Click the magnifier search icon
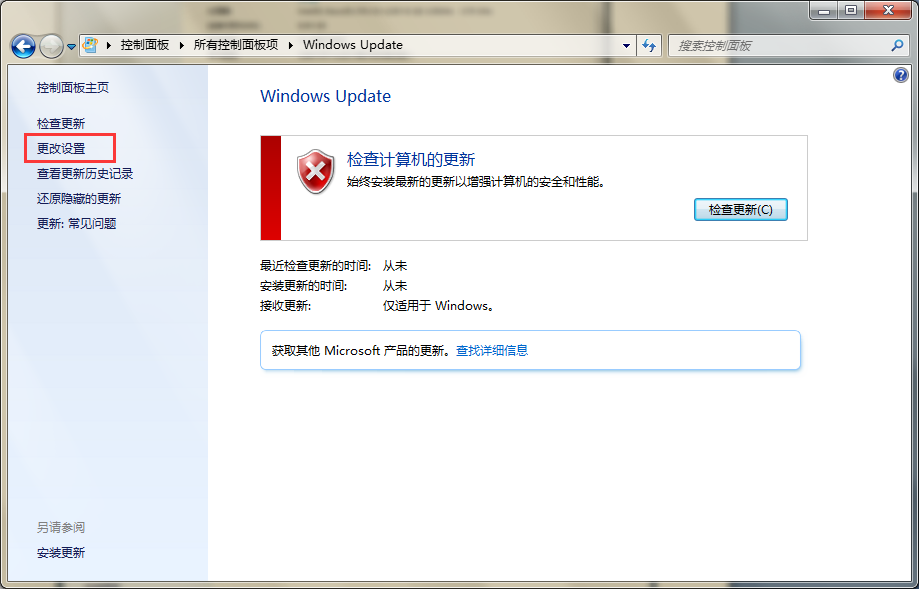The height and width of the screenshot is (589, 919). 897,45
